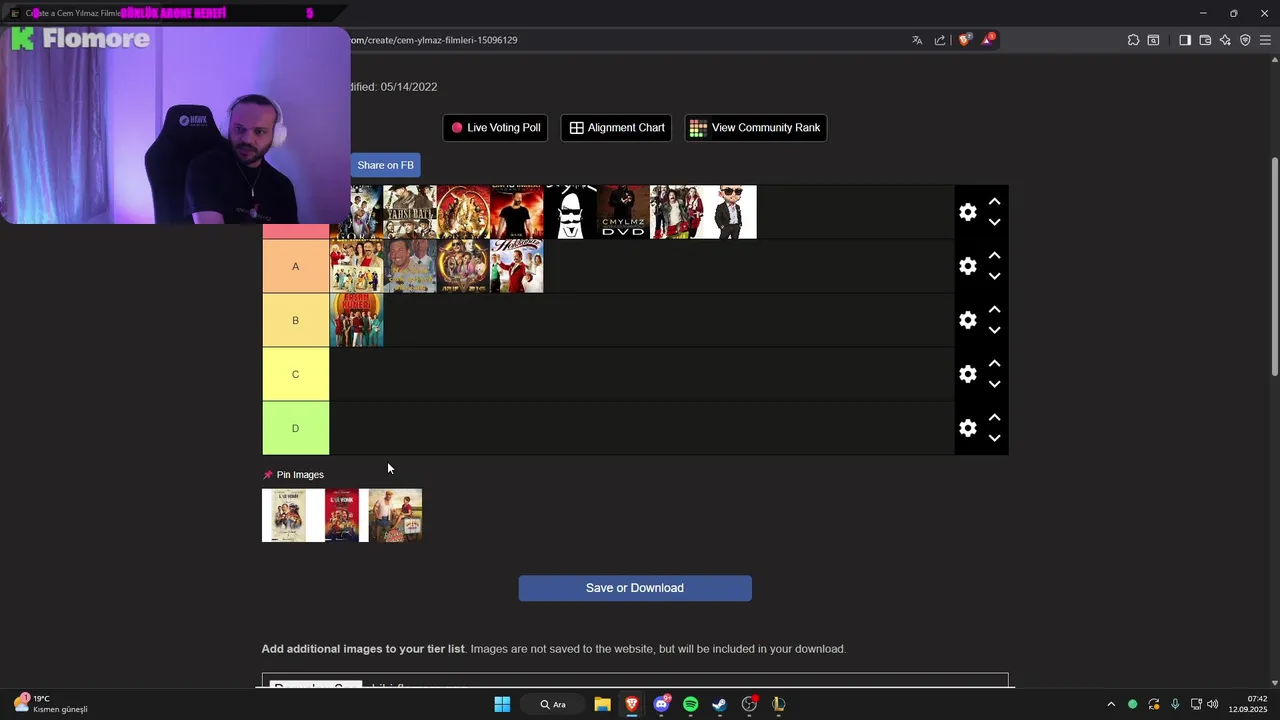Open League of Legends taskbar icon

coord(778,704)
